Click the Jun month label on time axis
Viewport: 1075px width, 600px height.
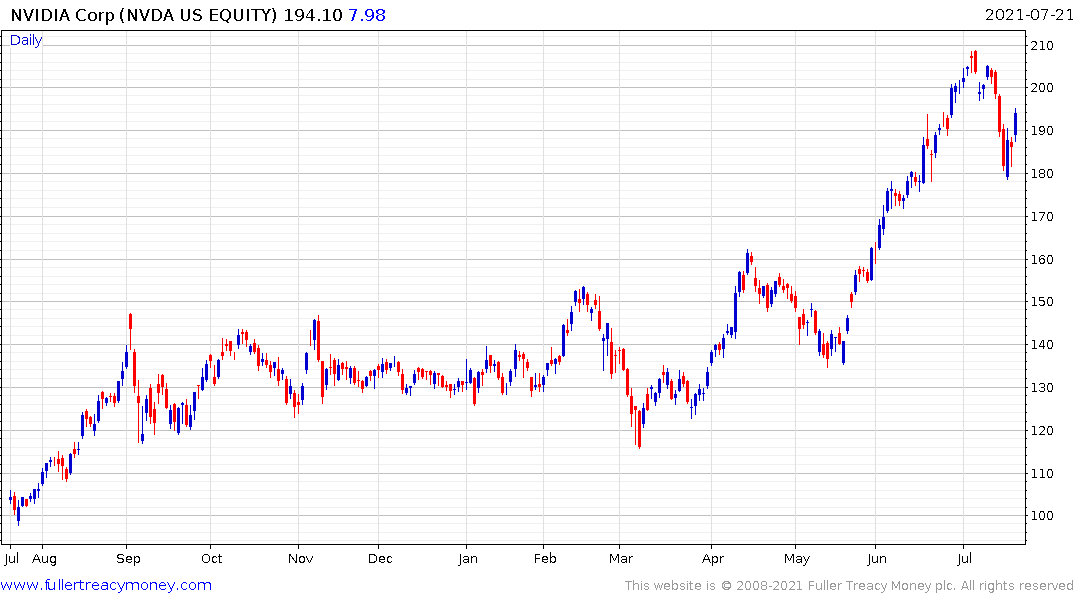877,559
